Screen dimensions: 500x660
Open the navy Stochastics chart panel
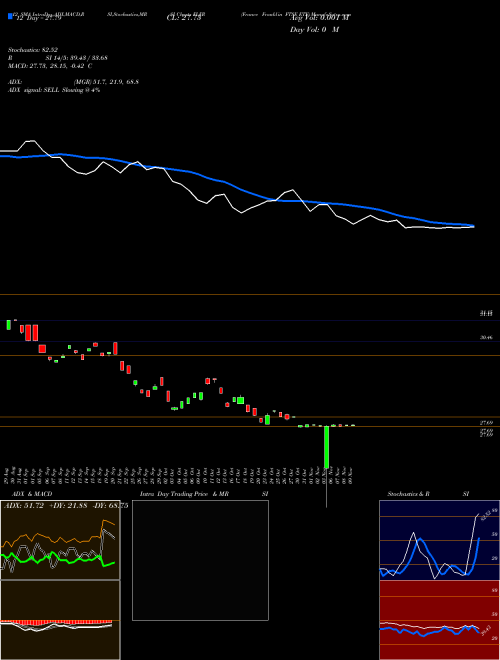[439, 540]
